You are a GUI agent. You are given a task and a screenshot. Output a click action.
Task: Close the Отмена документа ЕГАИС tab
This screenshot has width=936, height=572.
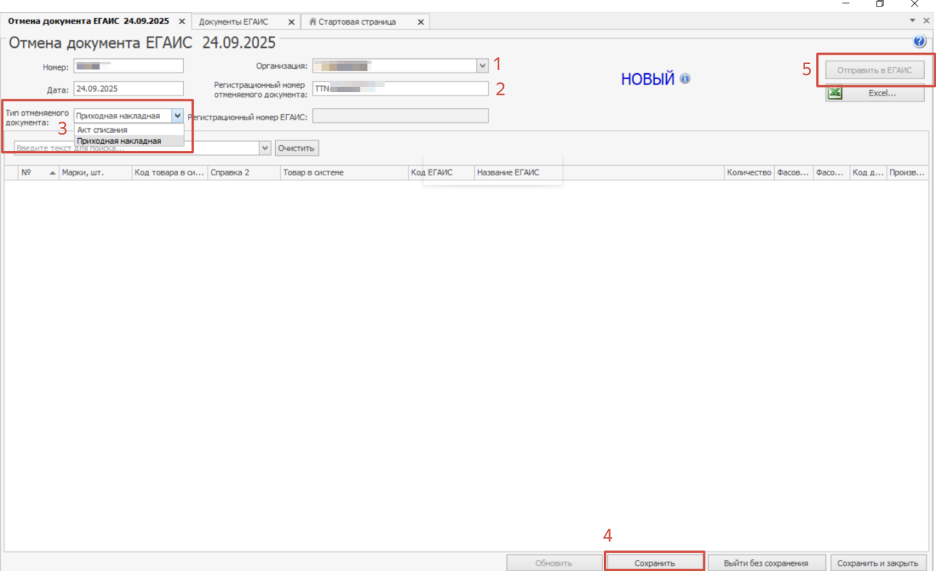click(182, 21)
